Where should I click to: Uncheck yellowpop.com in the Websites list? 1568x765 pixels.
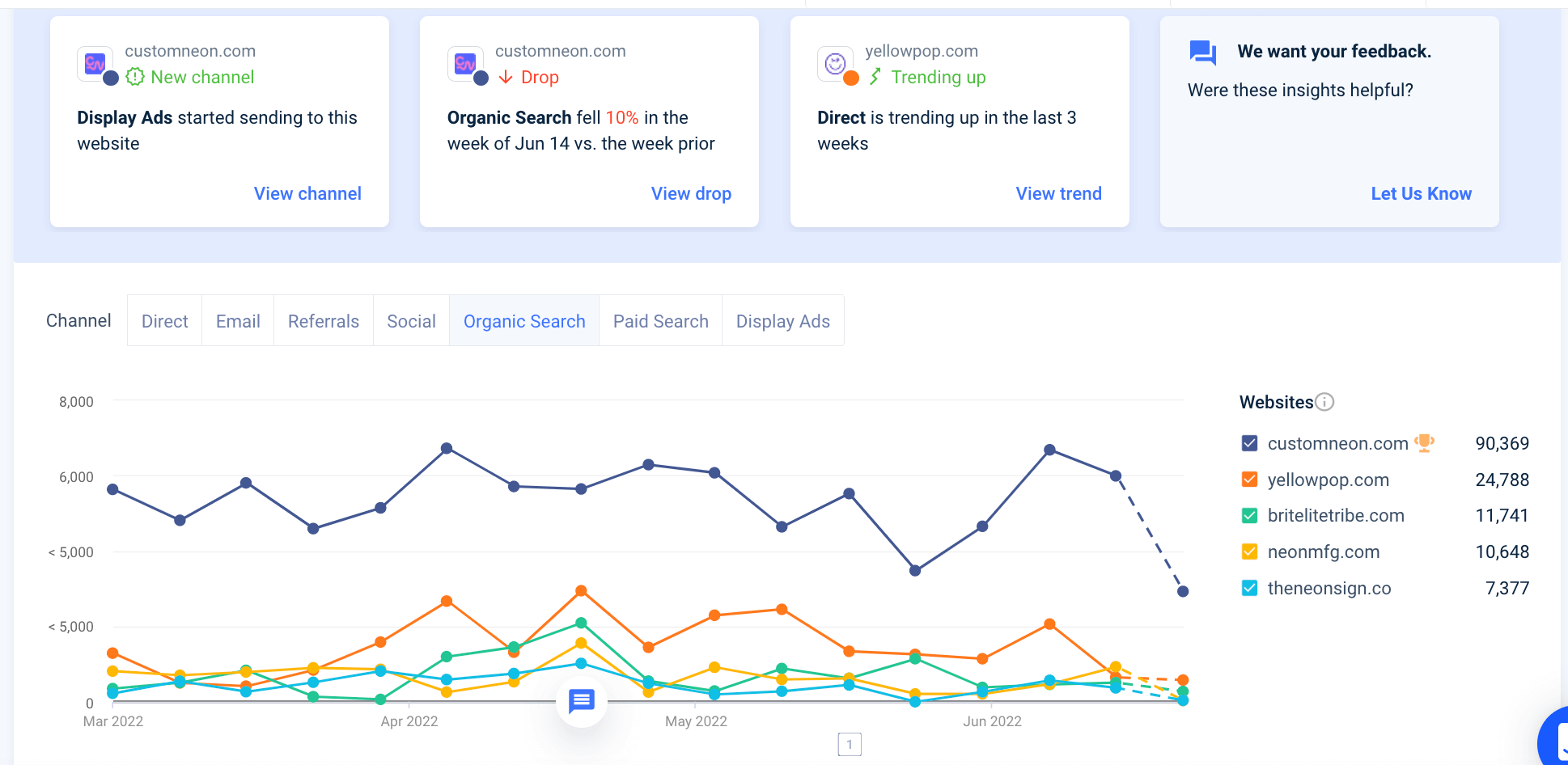(x=1248, y=479)
